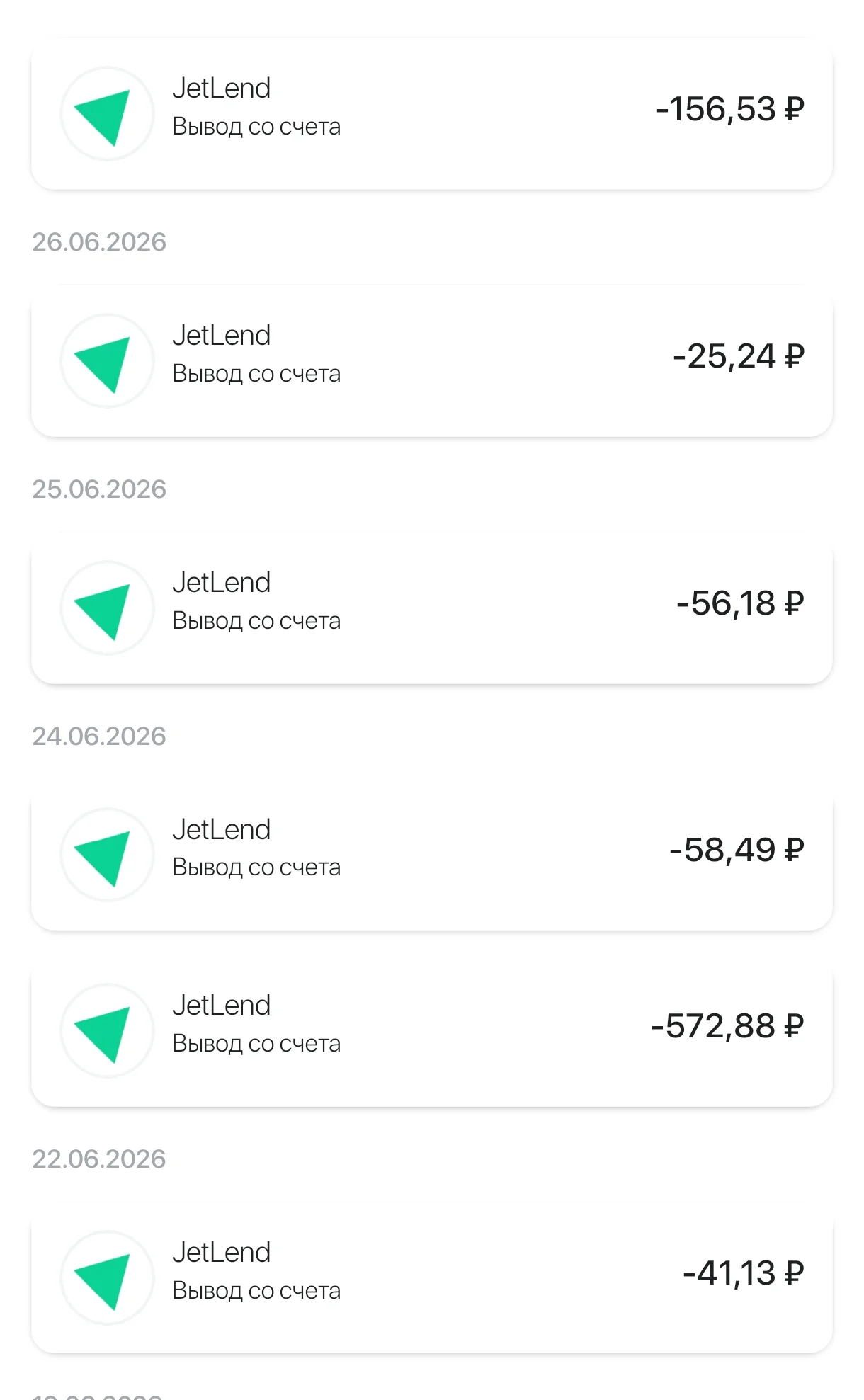864x1400 pixels.
Task: Select the 26.06.2026 date header
Action: pyautogui.click(x=99, y=242)
